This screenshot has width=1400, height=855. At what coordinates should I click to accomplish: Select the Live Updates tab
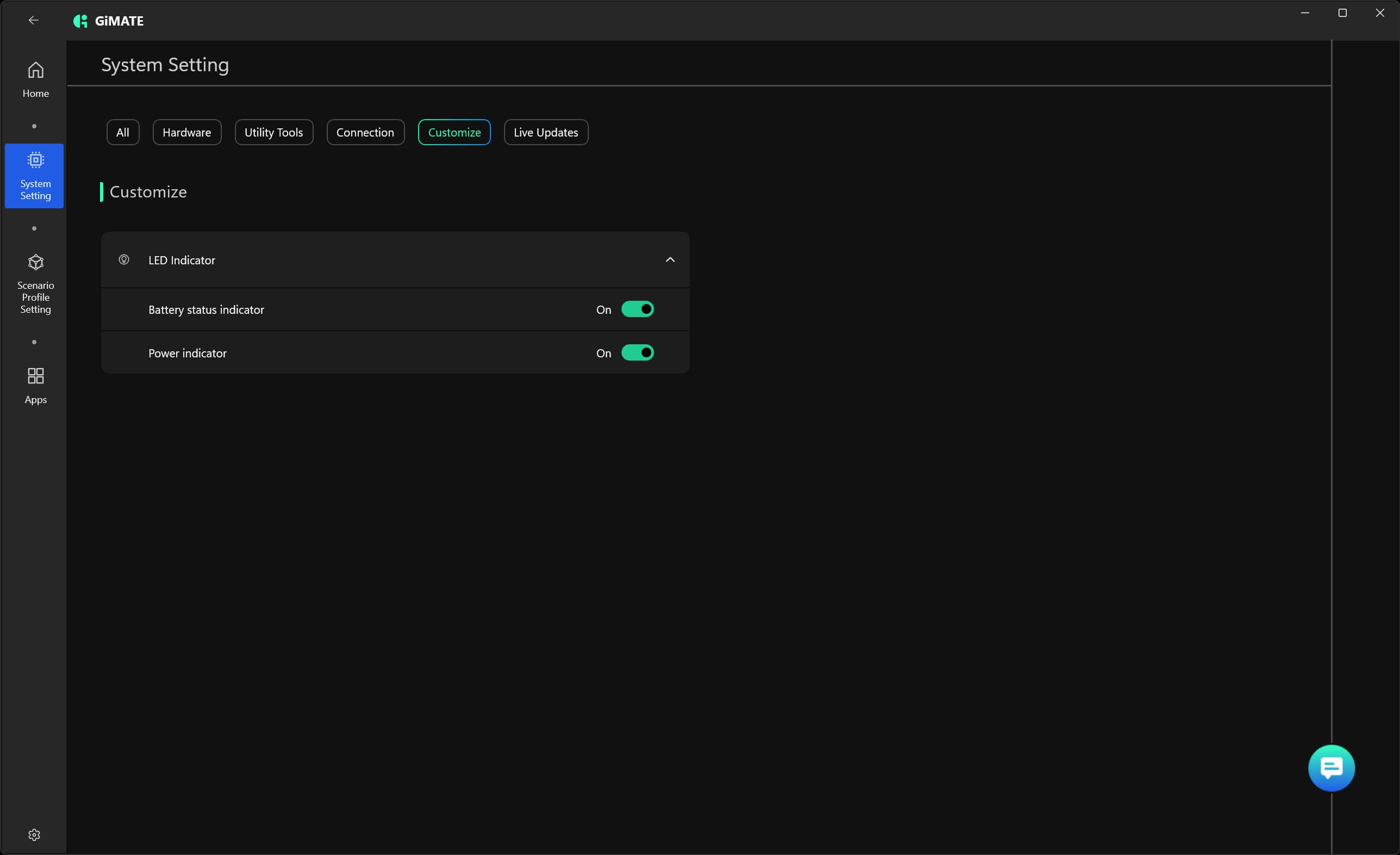coord(545,133)
